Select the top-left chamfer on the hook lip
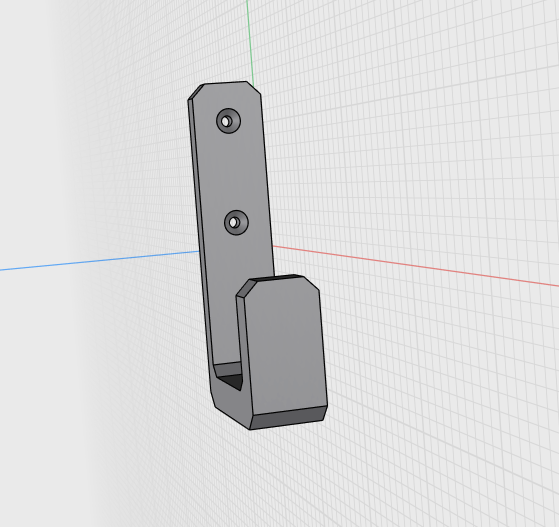The image size is (559, 527). coord(246,288)
